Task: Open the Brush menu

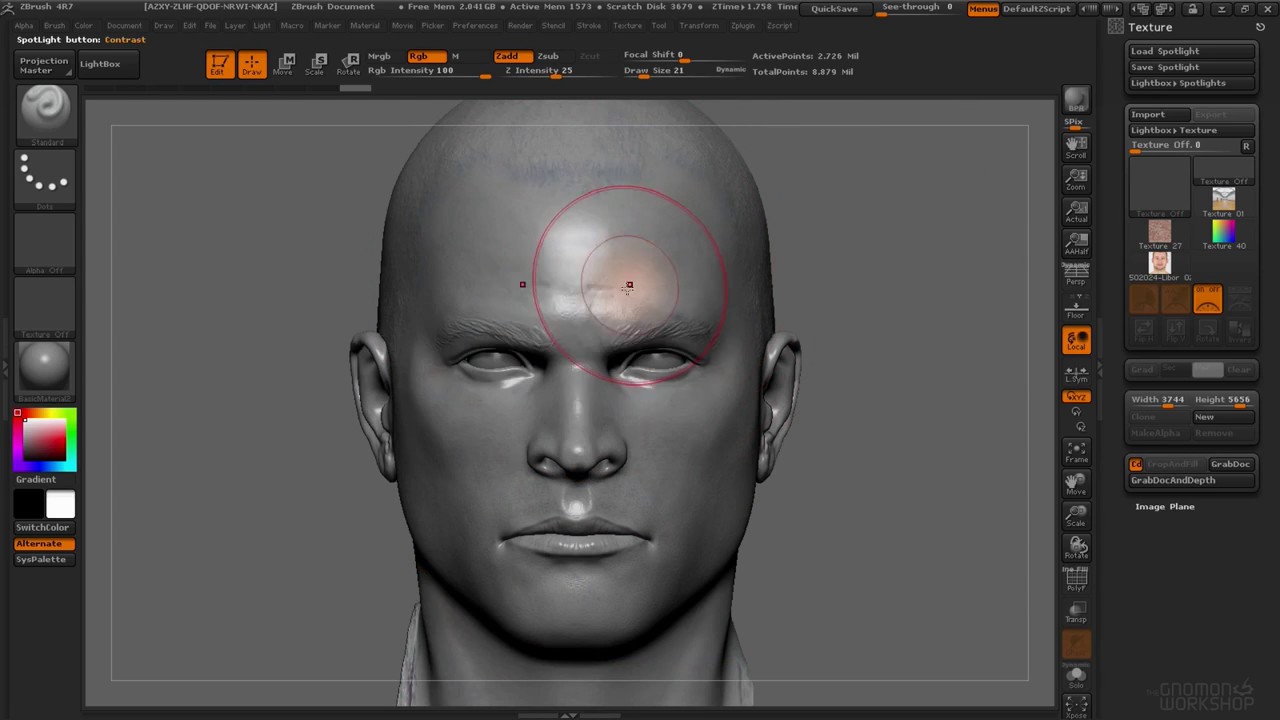Action: coord(55,26)
